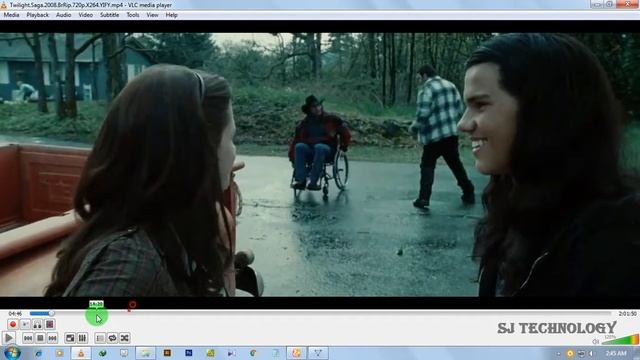Open the Video menu
The image size is (640, 360).
(x=85, y=15)
